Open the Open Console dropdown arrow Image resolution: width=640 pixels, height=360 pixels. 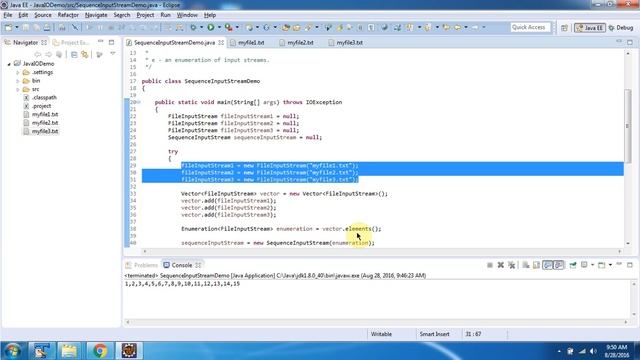tap(610, 265)
